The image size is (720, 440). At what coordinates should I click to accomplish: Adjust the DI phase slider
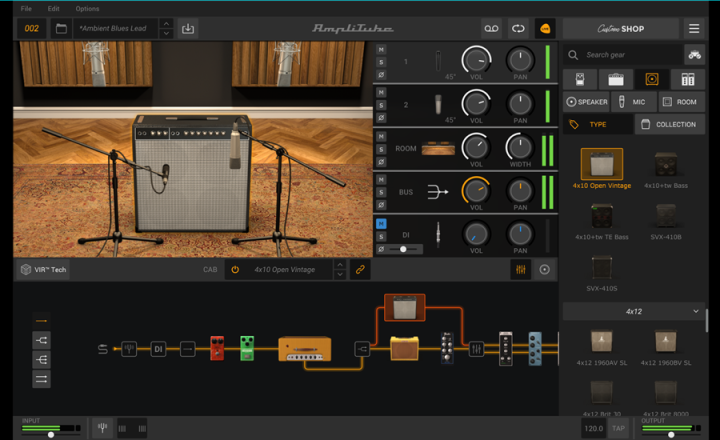pos(403,249)
